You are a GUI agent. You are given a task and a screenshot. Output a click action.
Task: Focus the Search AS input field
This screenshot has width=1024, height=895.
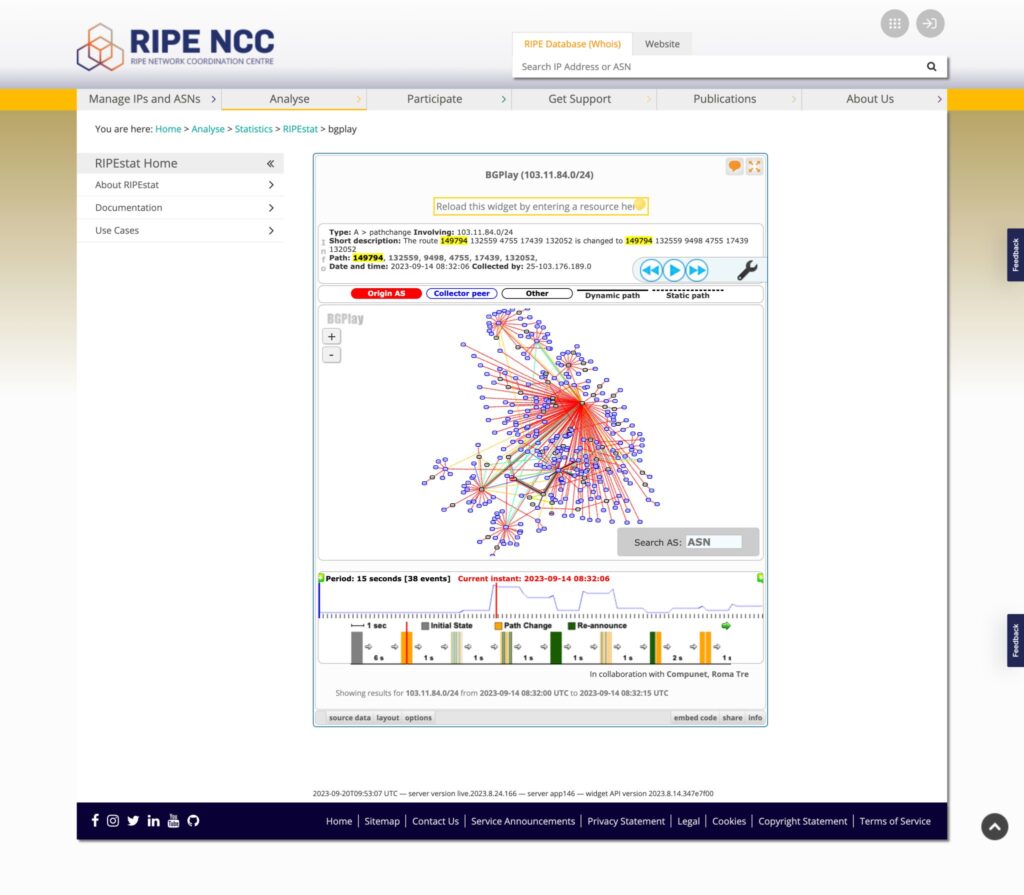pyautogui.click(x=713, y=542)
